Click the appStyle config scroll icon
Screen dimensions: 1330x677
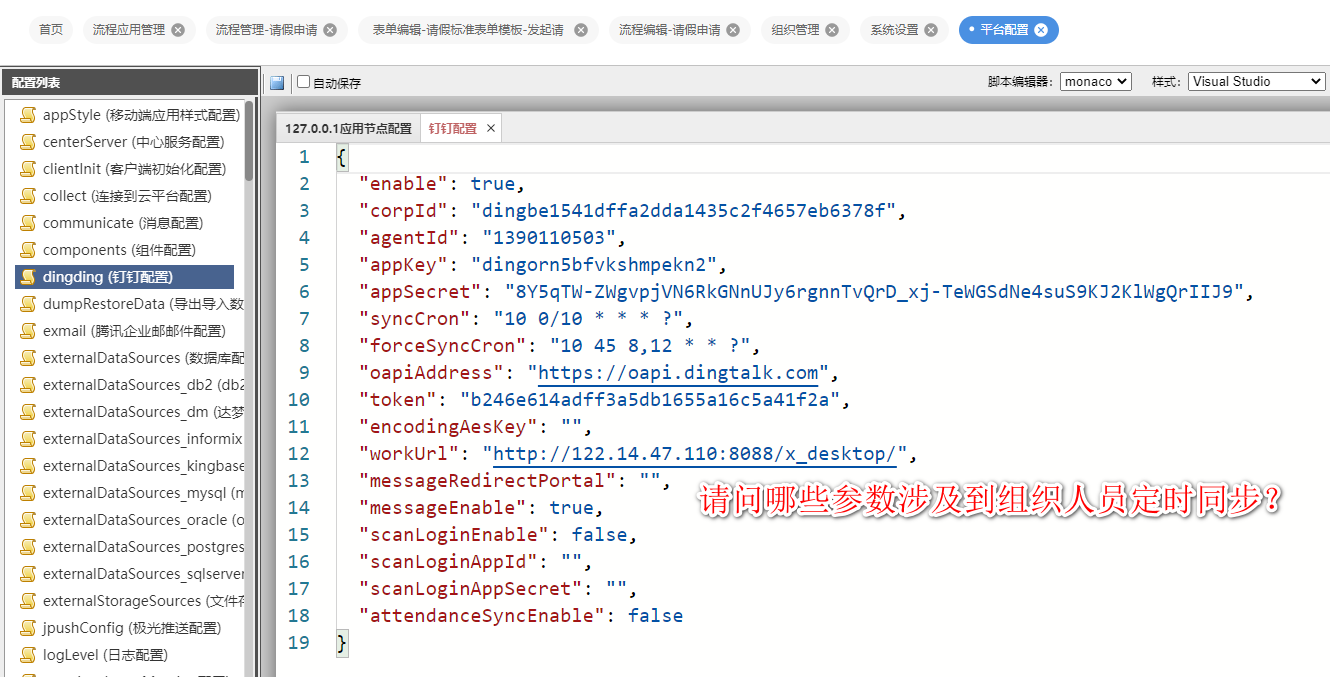point(28,115)
